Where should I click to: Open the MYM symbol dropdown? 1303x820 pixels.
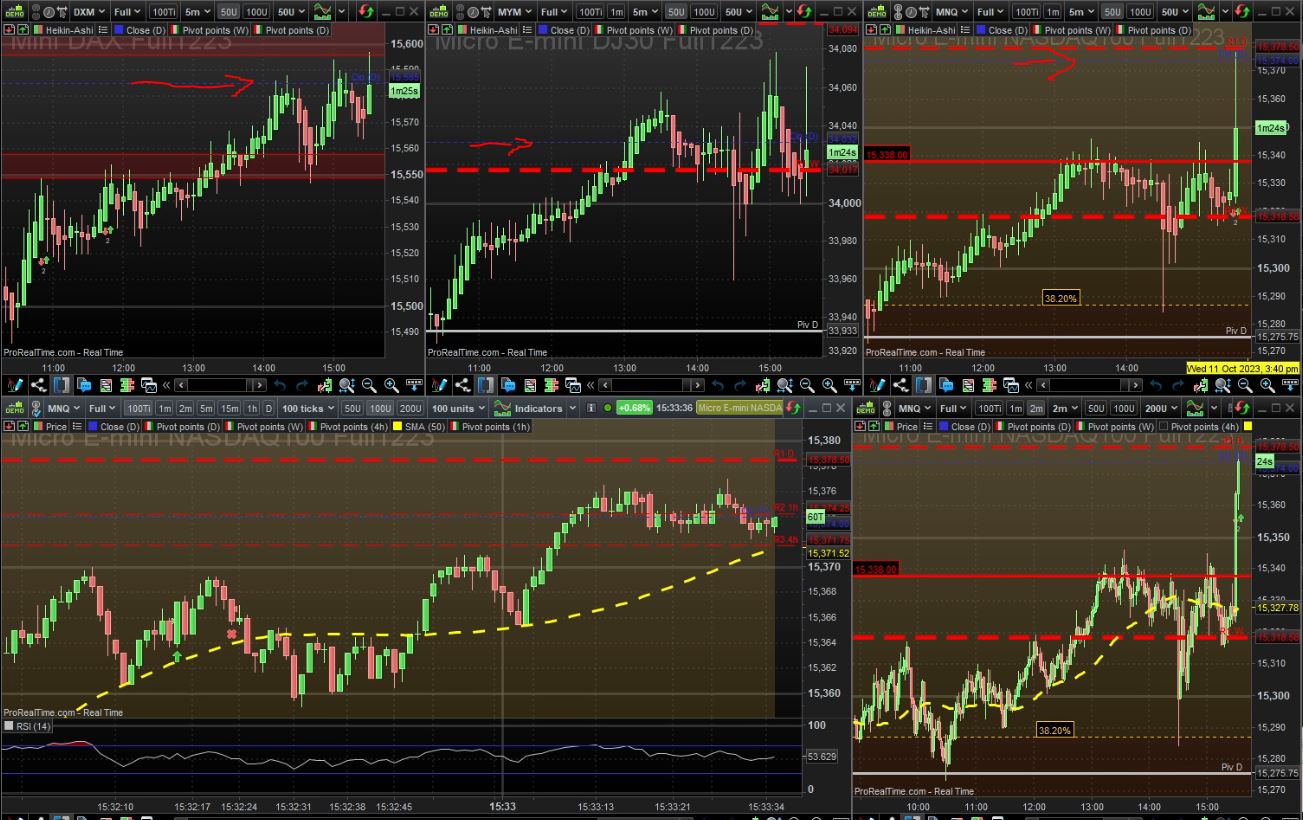[514, 12]
